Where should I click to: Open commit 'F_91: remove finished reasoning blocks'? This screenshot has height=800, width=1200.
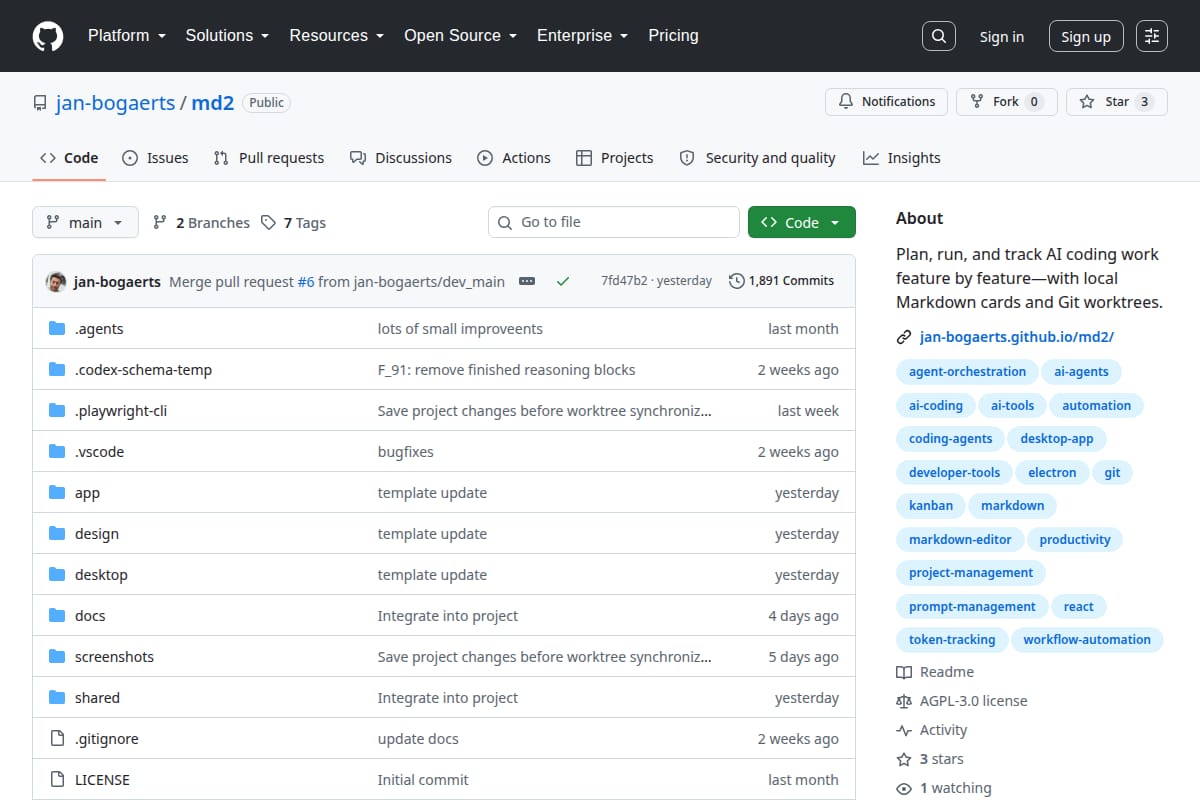[507, 369]
